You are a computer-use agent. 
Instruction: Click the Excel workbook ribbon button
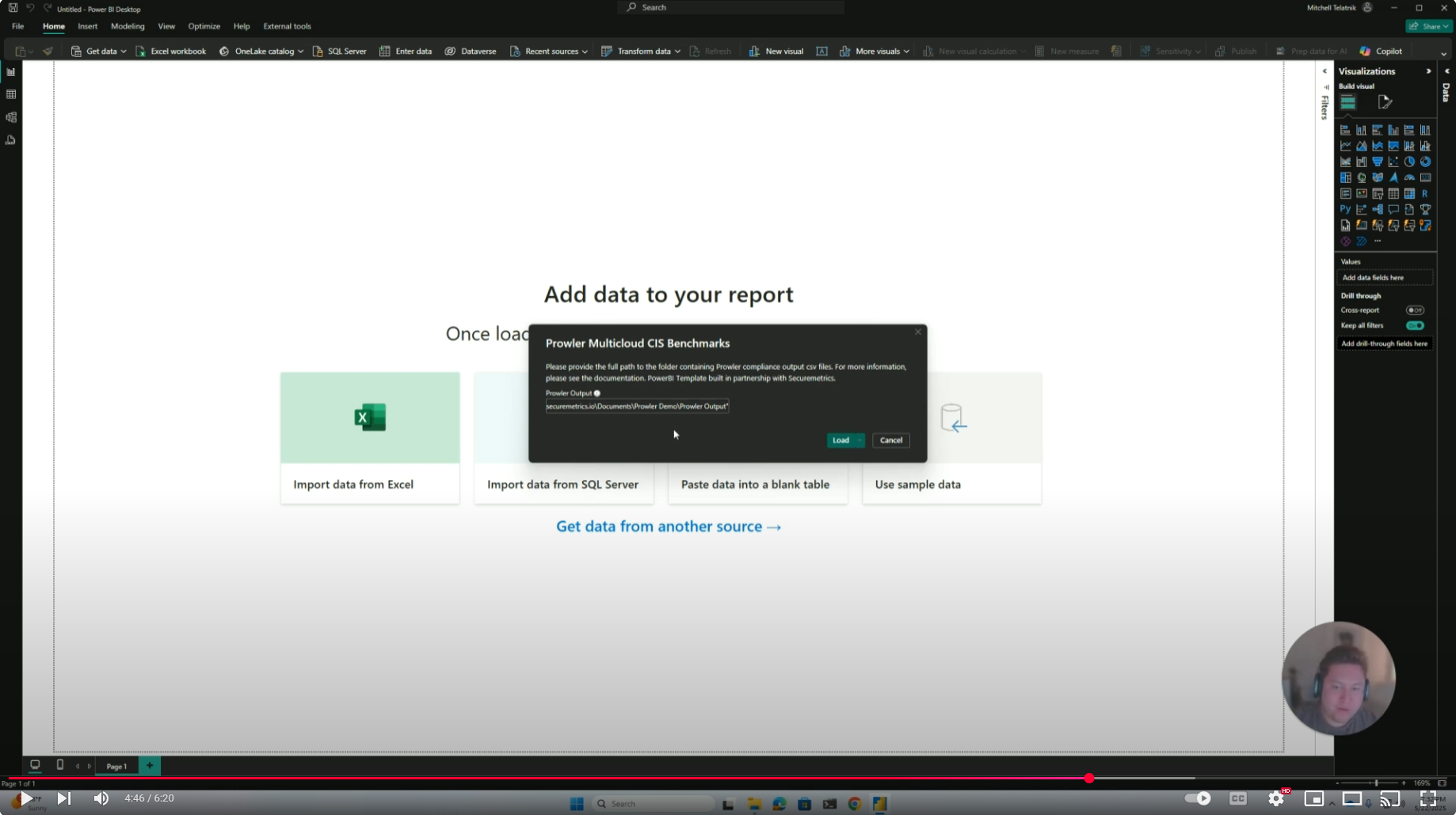[171, 51]
